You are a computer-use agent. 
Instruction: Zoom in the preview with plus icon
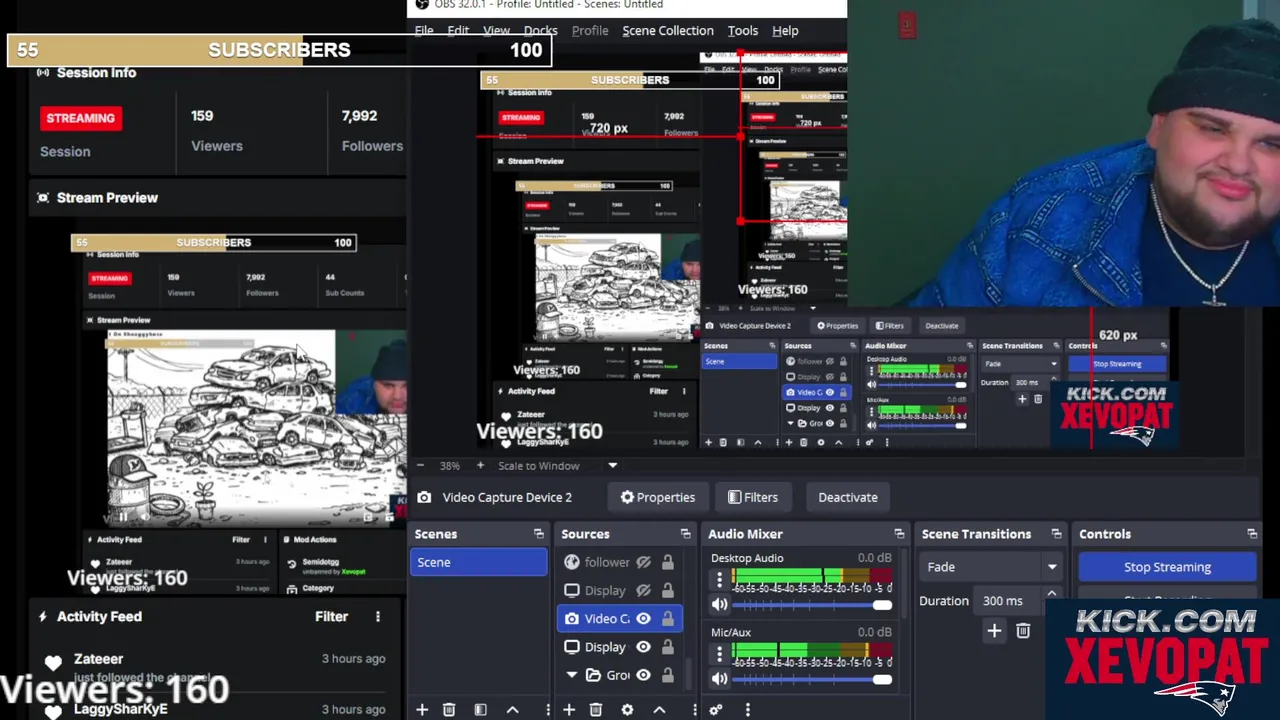click(x=480, y=465)
